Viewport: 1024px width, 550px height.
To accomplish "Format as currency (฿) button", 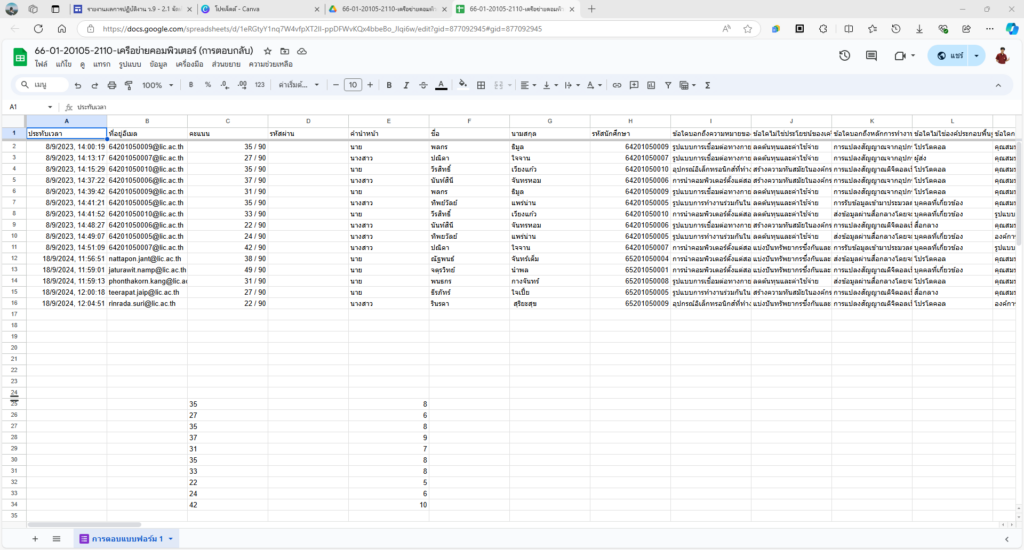I will coord(191,85).
